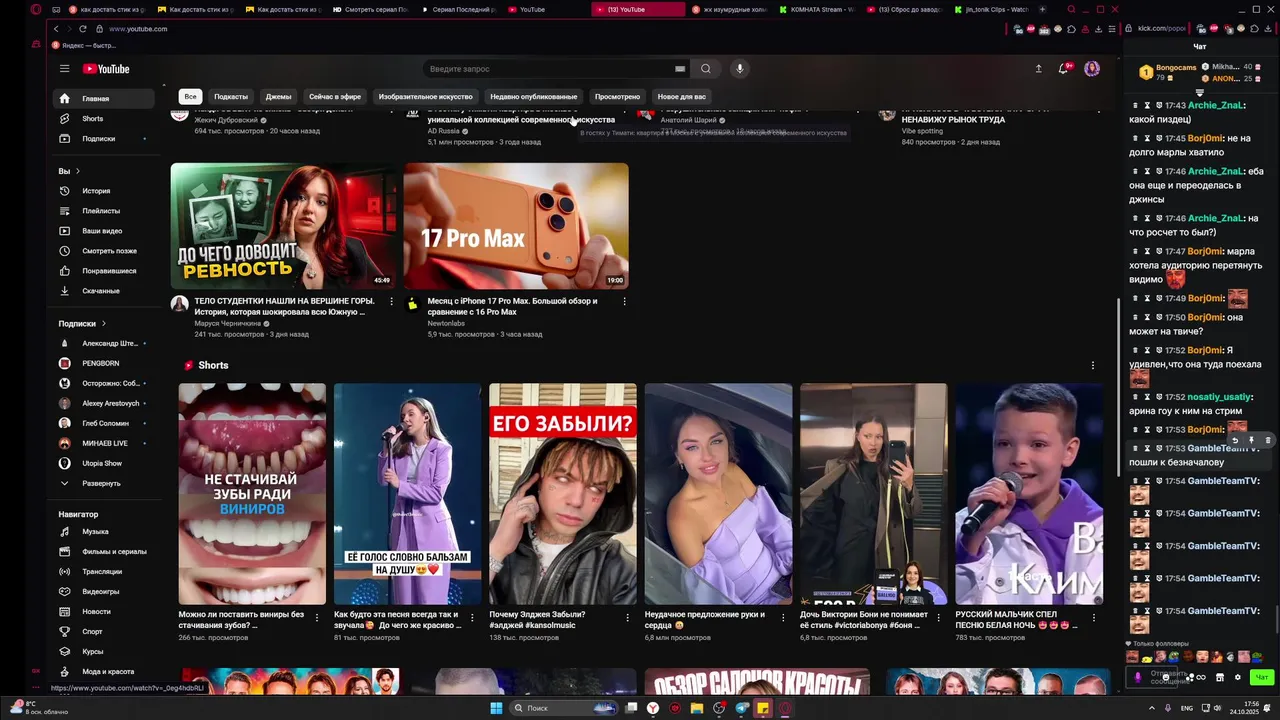
Task: Select the Новое для вас filter chip
Action: pos(682,97)
